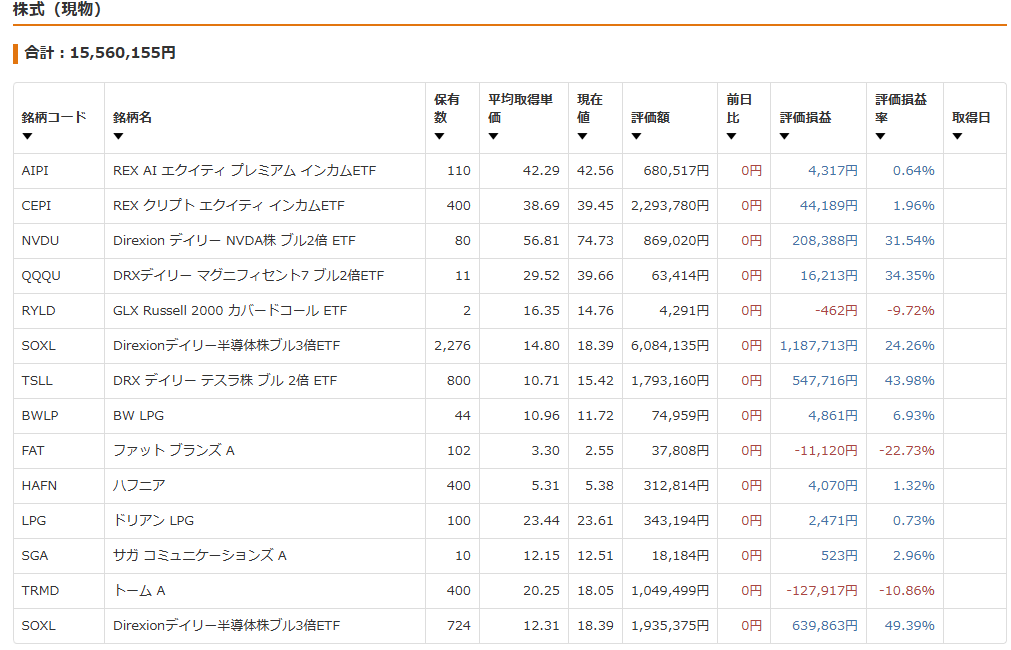The image size is (1011, 650).
Task: Click ドリアン LPG stock name
Action: [153, 520]
